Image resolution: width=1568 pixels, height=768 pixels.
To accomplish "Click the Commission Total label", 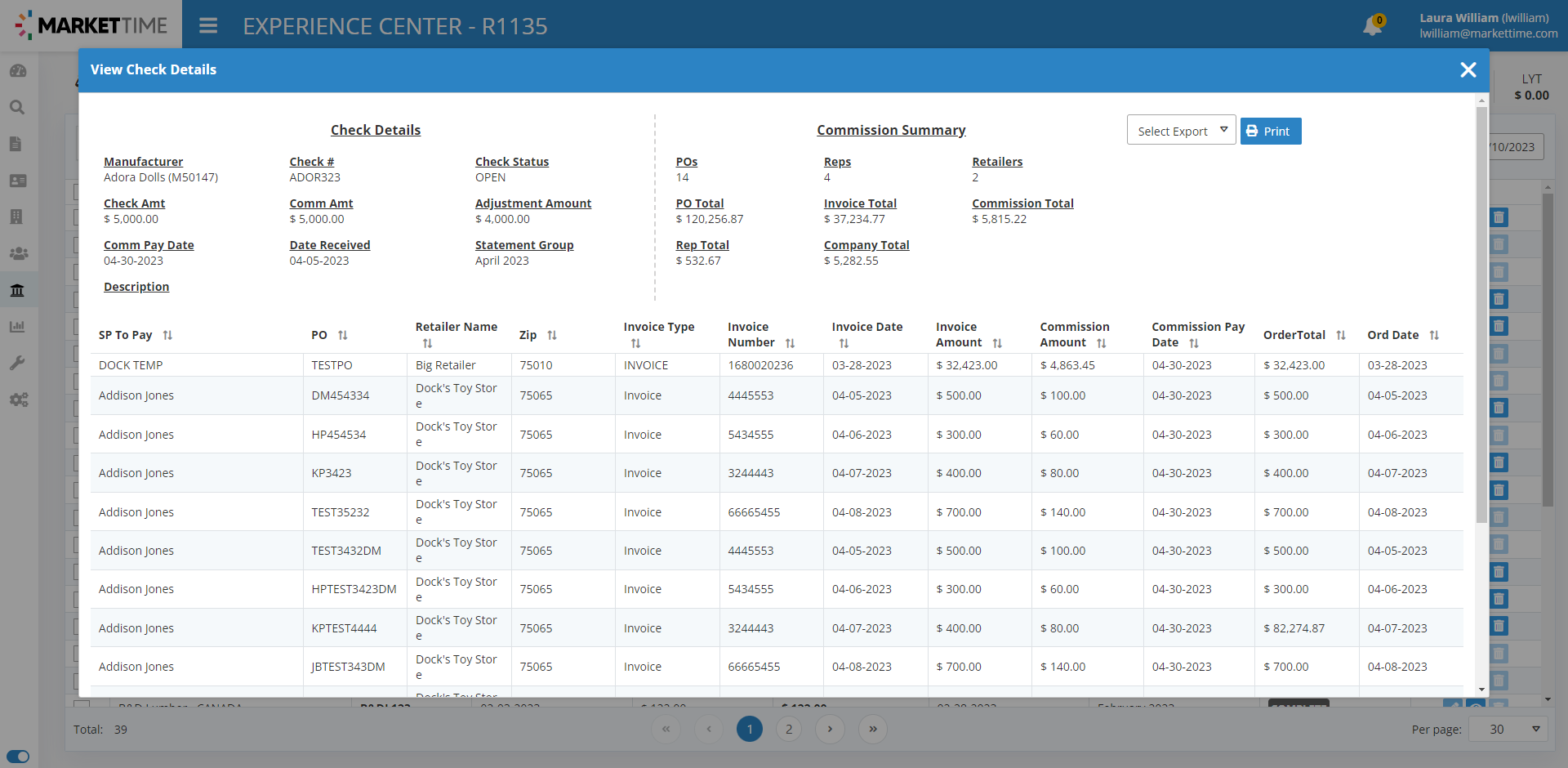I will tap(1022, 203).
